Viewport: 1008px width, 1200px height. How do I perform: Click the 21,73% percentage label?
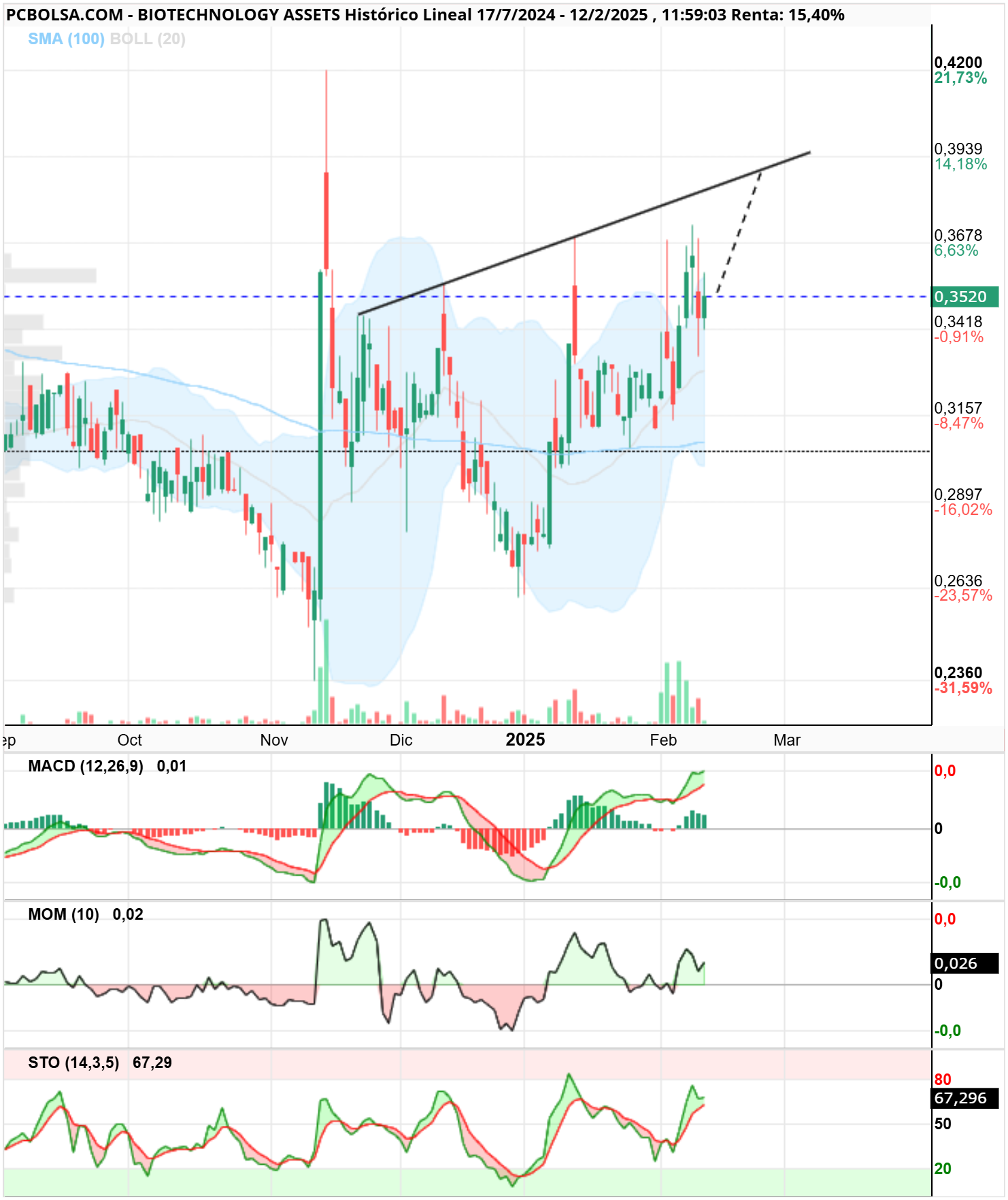click(x=960, y=78)
